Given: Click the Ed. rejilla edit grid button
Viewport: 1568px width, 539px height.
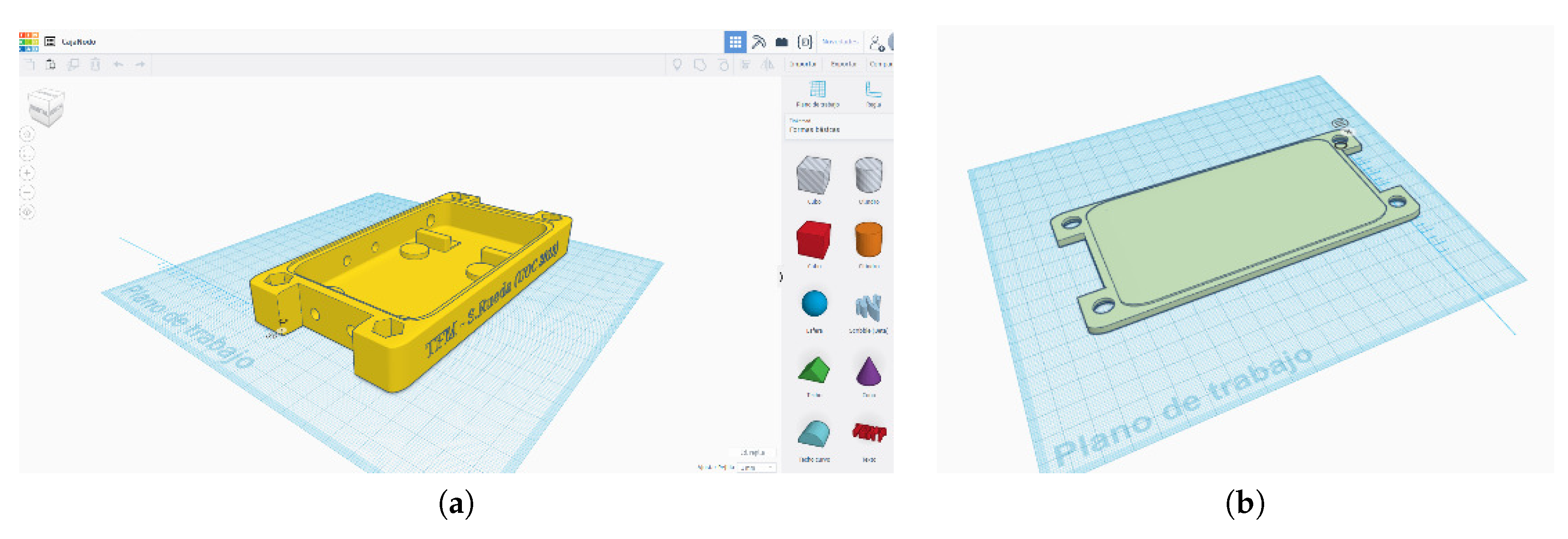Looking at the screenshot, I should (x=752, y=452).
